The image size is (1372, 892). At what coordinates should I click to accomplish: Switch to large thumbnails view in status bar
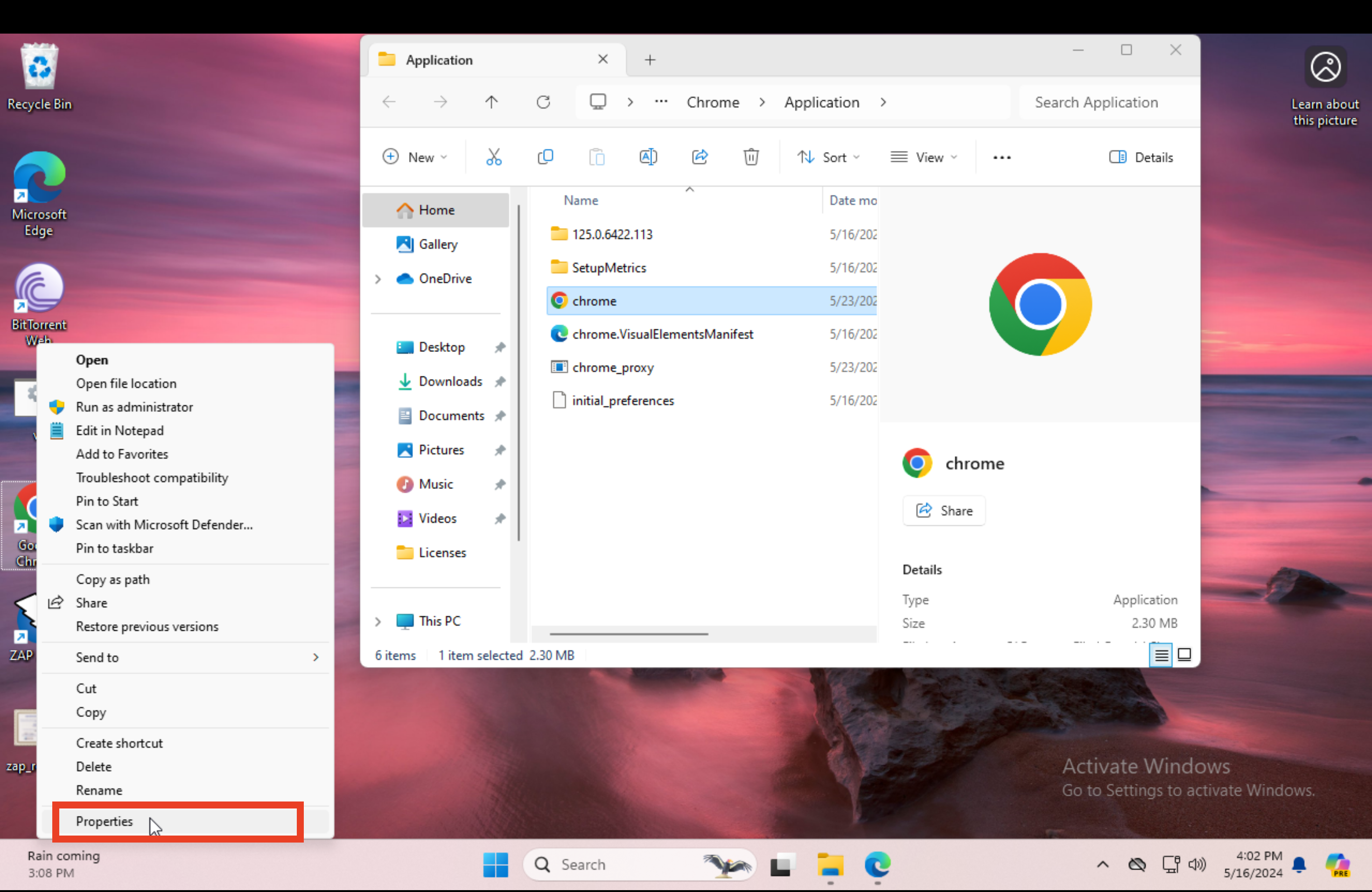pos(1184,655)
